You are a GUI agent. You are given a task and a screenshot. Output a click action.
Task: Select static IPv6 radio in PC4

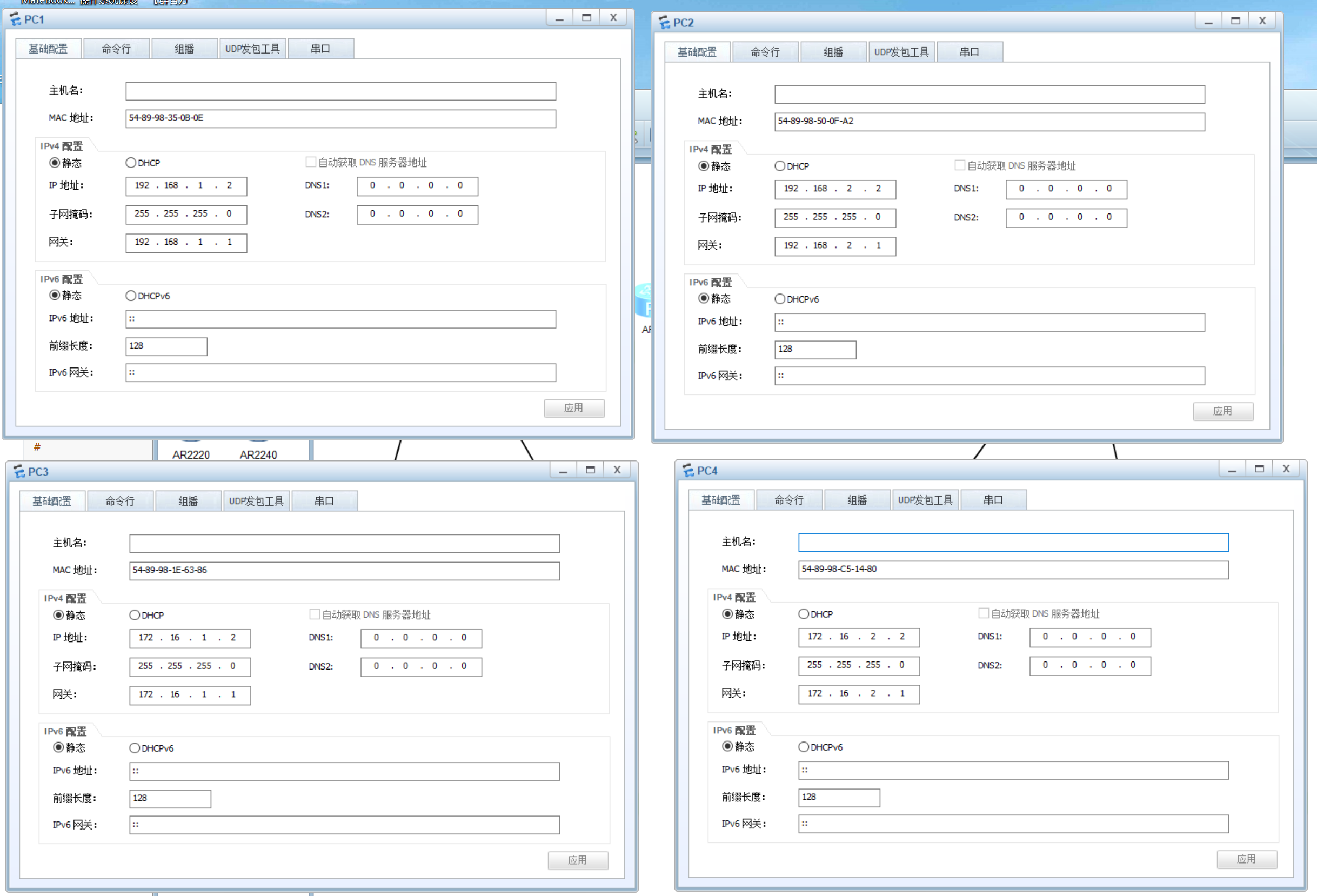727,746
